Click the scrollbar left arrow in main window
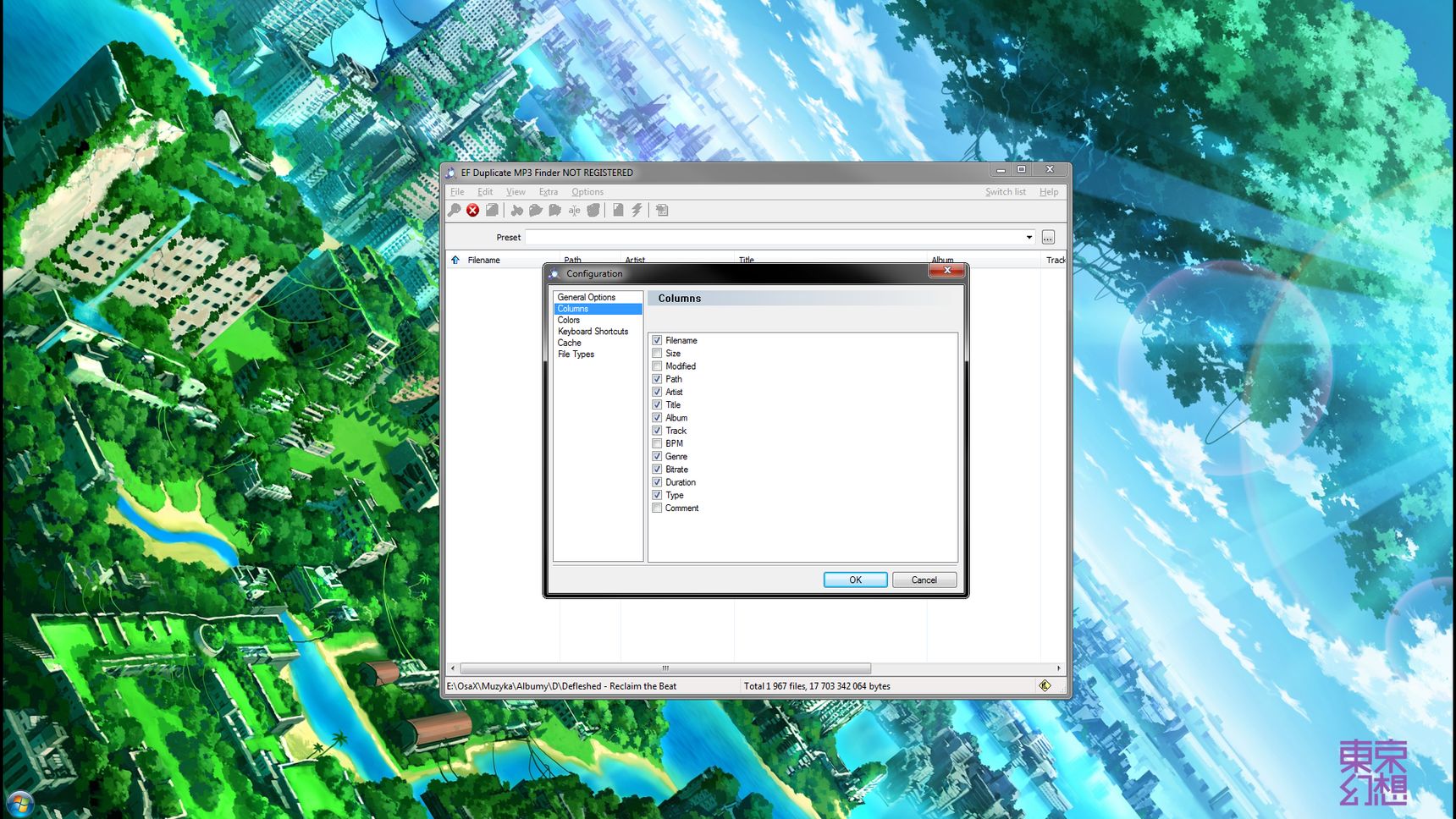1456x819 pixels. click(453, 668)
